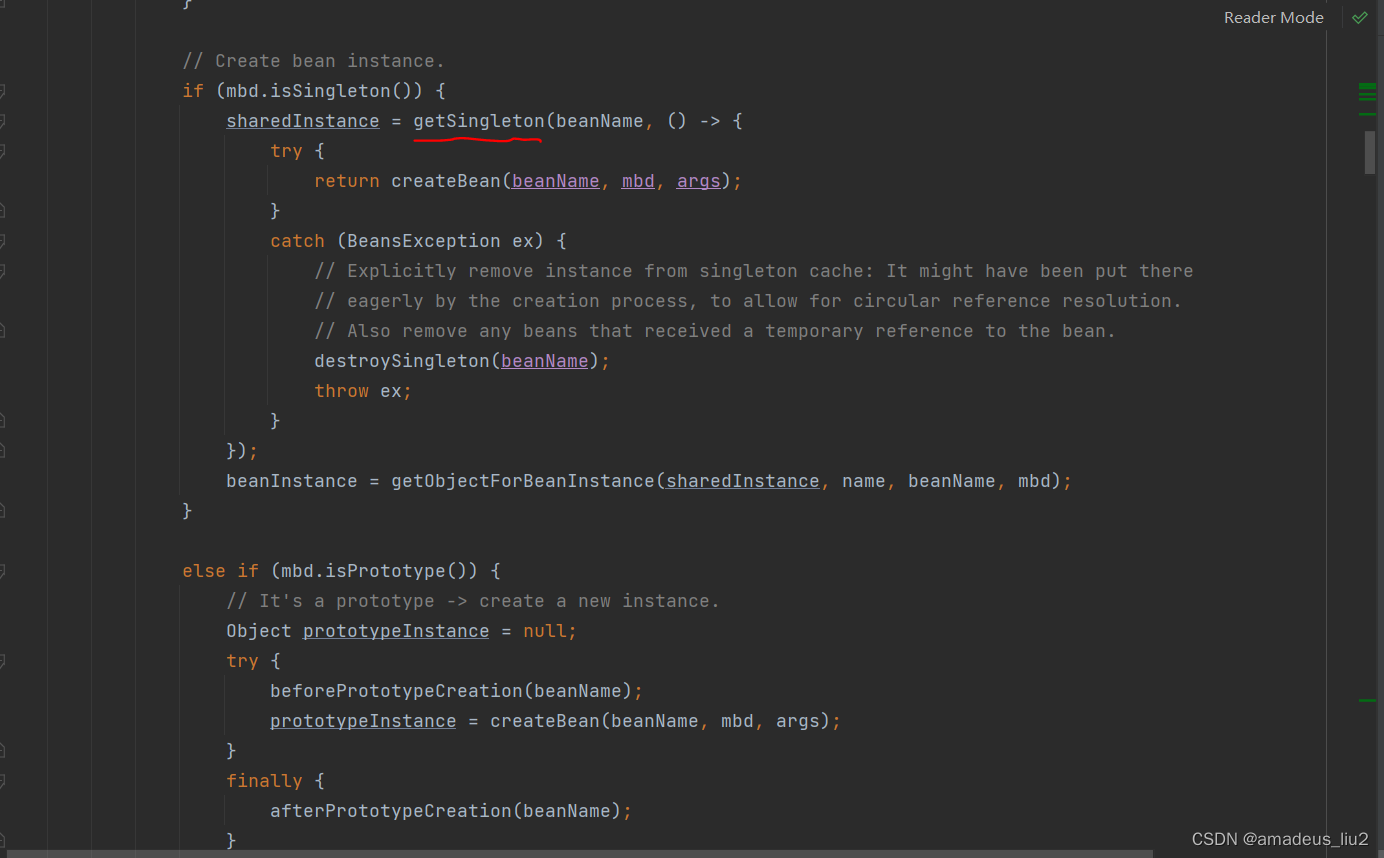The image size is (1384, 858).
Task: Click the underlined 'mbd' on the return line
Action: pyautogui.click(x=638, y=181)
